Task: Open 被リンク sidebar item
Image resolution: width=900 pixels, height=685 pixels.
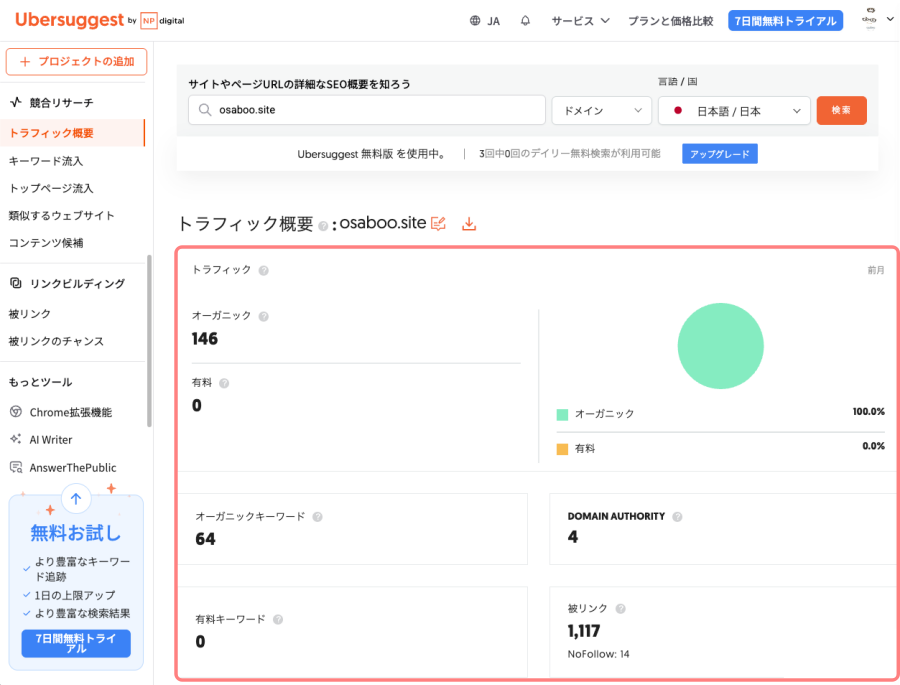Action: coord(30,314)
